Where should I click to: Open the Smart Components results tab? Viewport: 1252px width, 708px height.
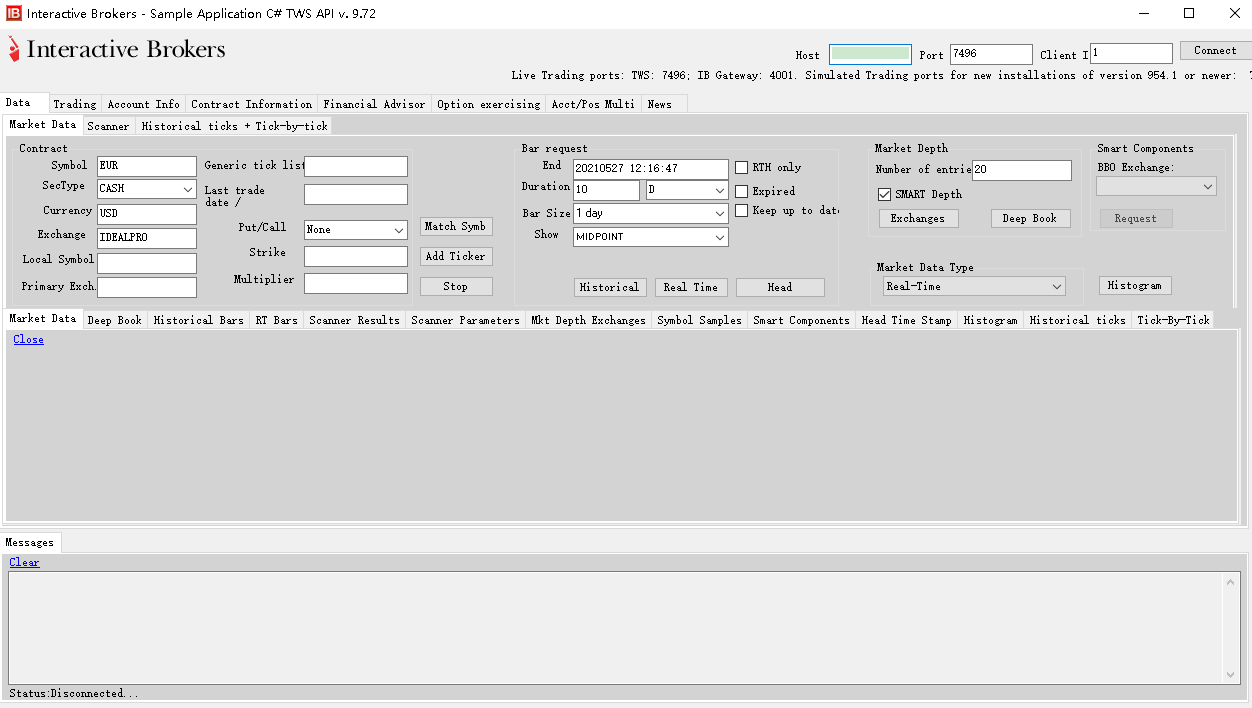[801, 320]
